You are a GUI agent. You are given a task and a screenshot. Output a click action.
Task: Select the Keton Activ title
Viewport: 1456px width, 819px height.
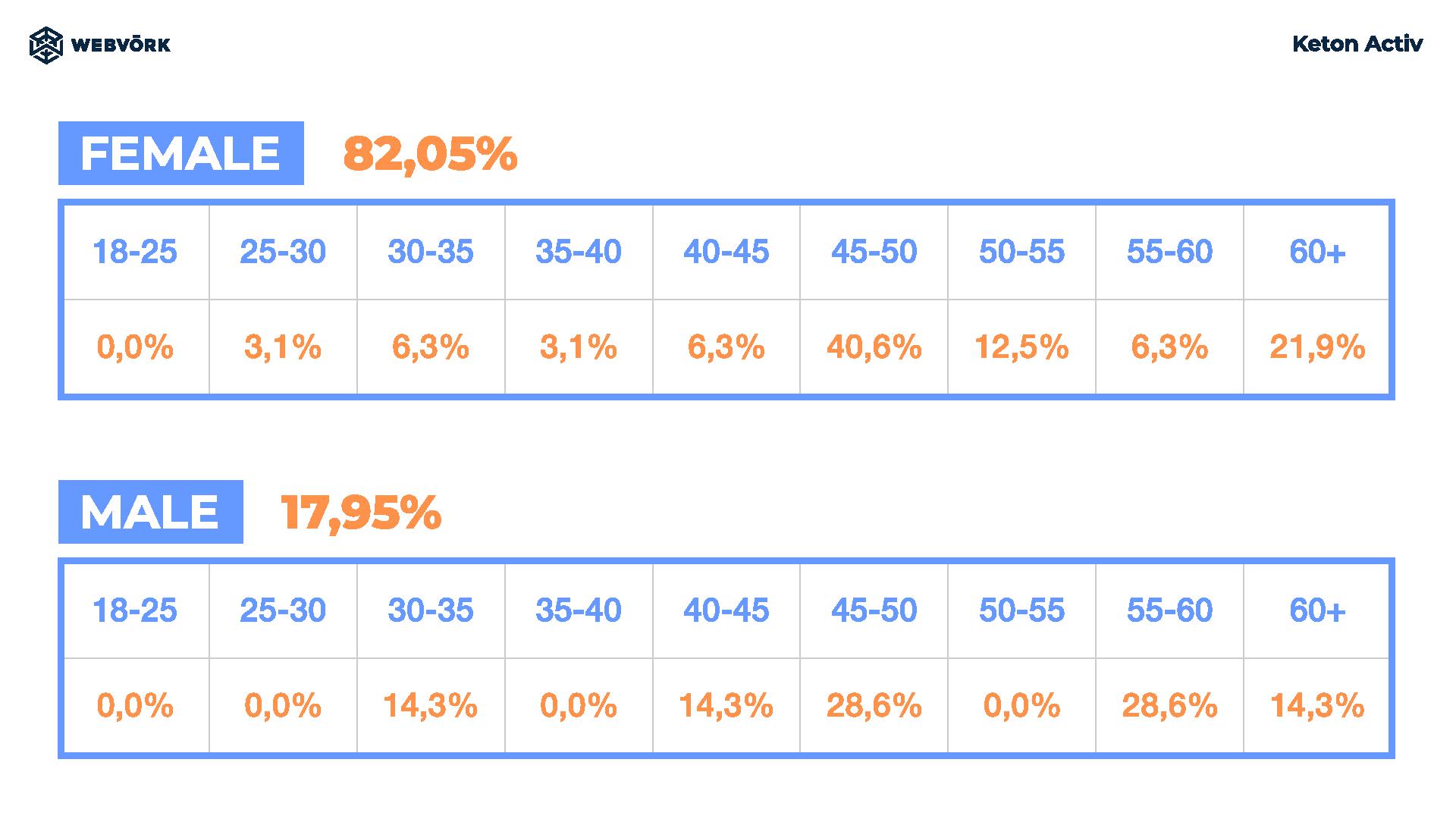pyautogui.click(x=1357, y=44)
